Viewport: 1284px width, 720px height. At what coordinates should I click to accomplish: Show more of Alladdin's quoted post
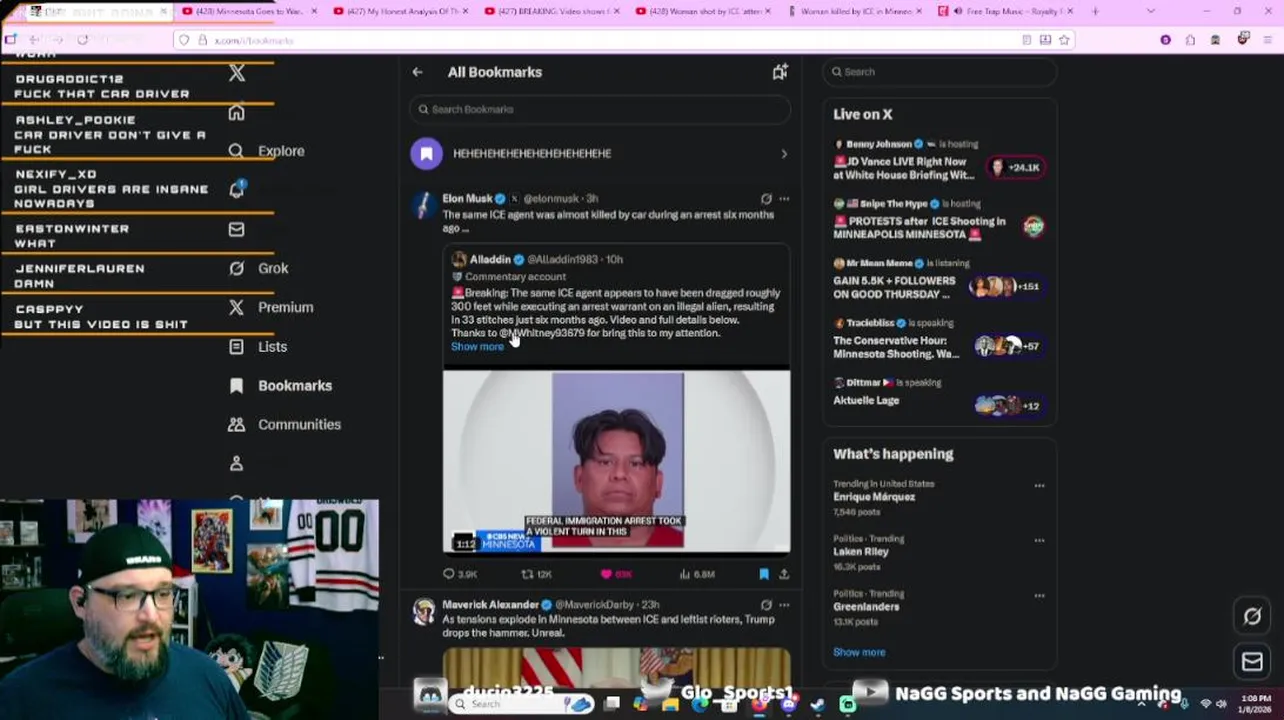(x=477, y=346)
